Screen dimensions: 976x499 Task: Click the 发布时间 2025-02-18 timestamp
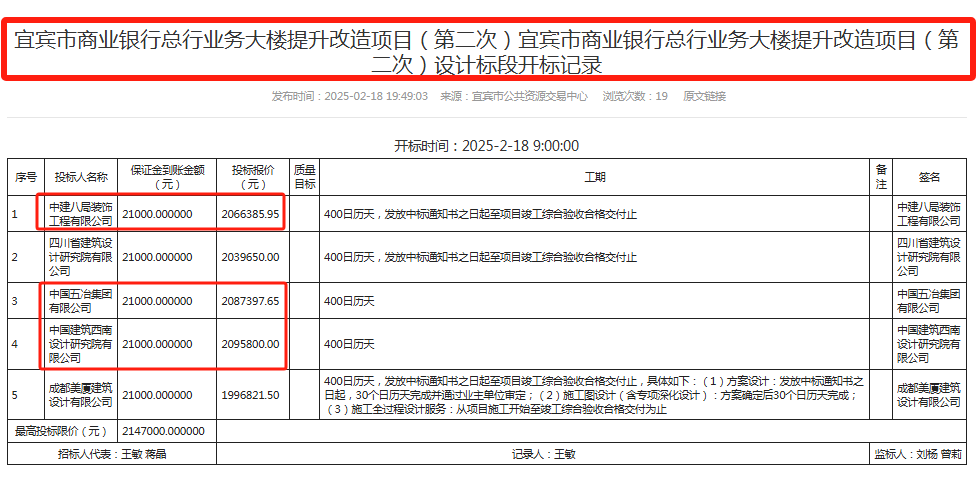[349, 97]
